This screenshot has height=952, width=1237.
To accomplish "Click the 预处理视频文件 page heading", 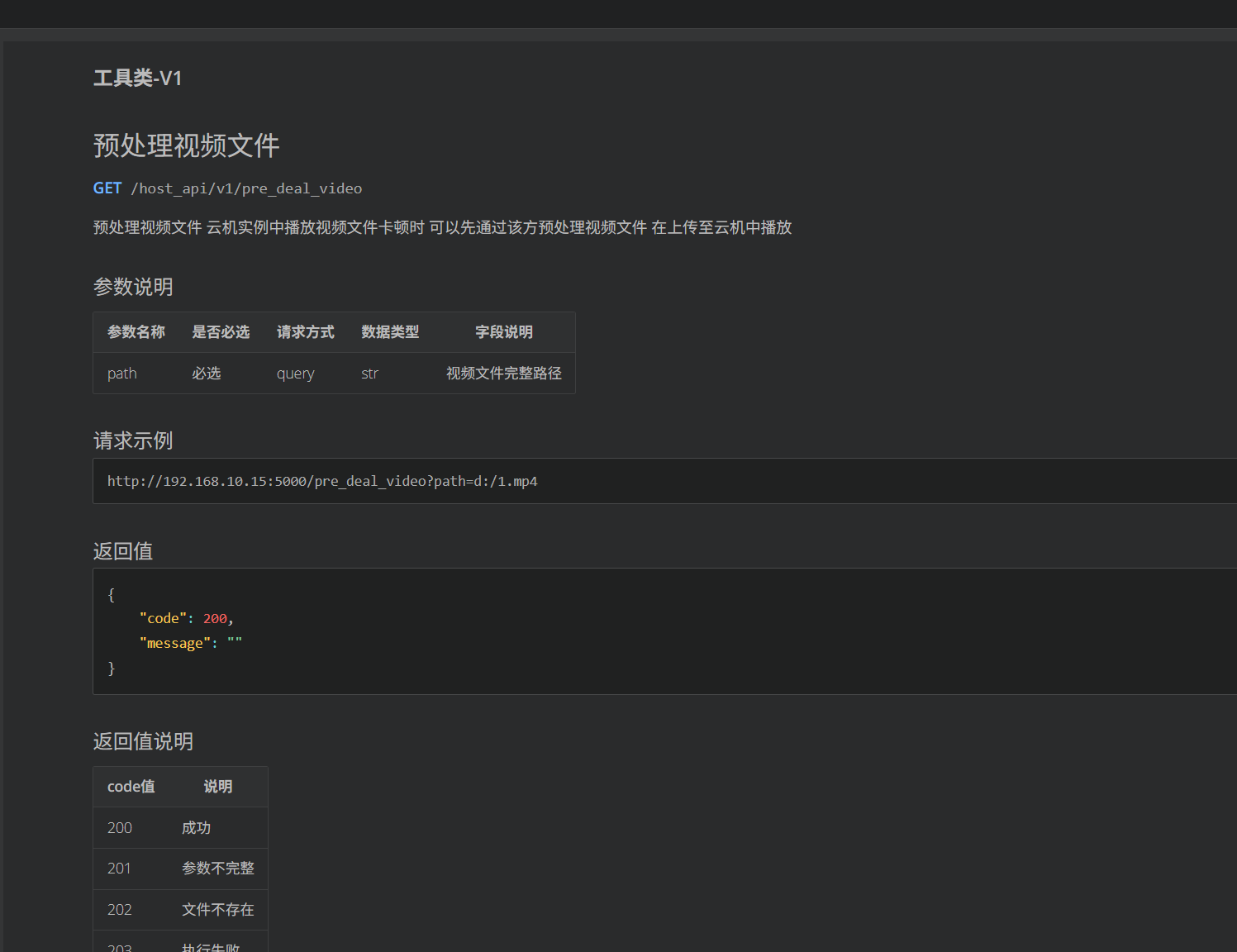I will click(186, 145).
